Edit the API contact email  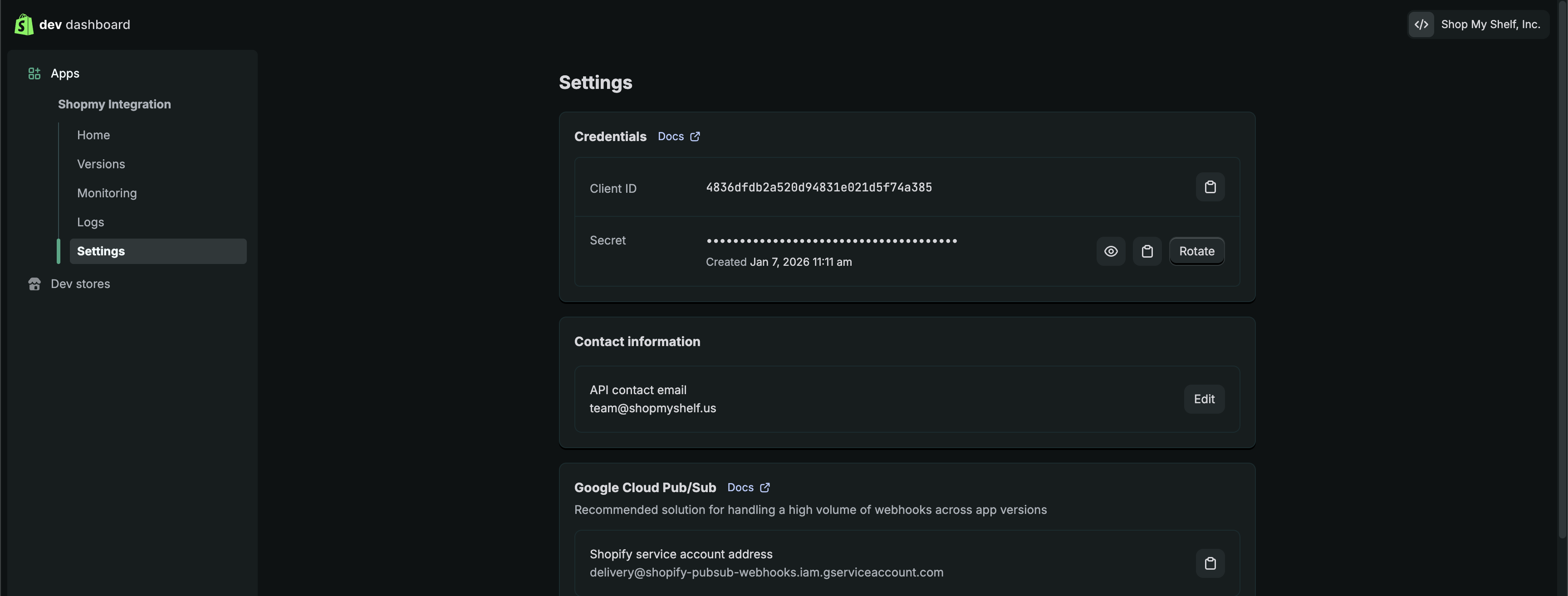(1204, 399)
